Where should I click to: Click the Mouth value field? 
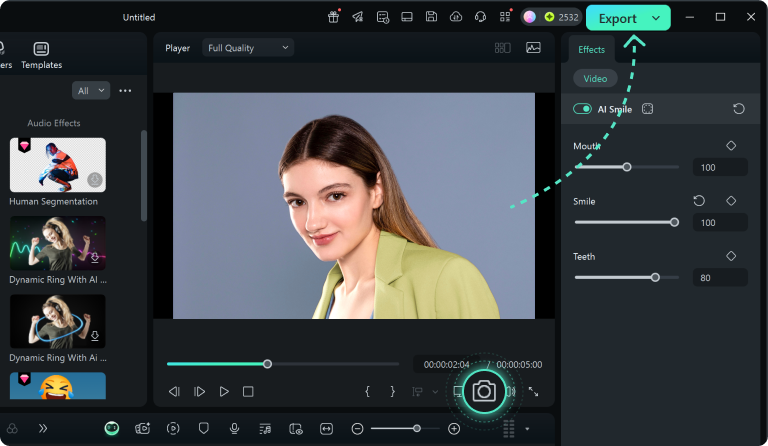pos(720,167)
